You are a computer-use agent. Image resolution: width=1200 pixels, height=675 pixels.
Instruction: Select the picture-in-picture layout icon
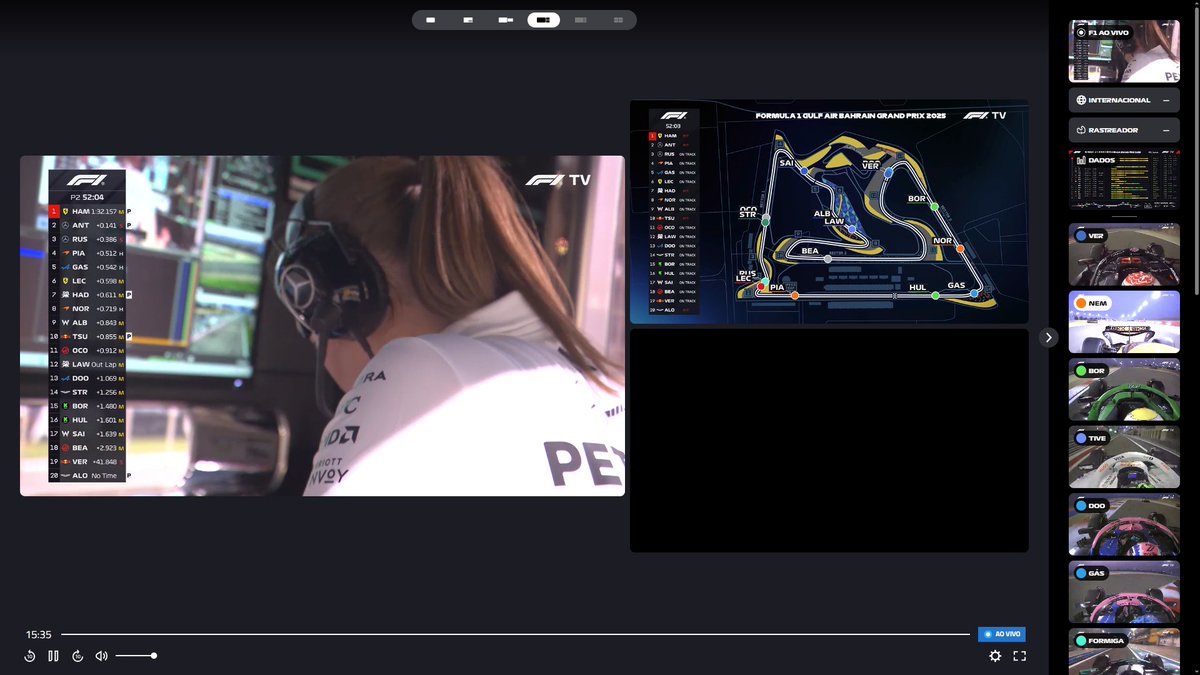[468, 19]
